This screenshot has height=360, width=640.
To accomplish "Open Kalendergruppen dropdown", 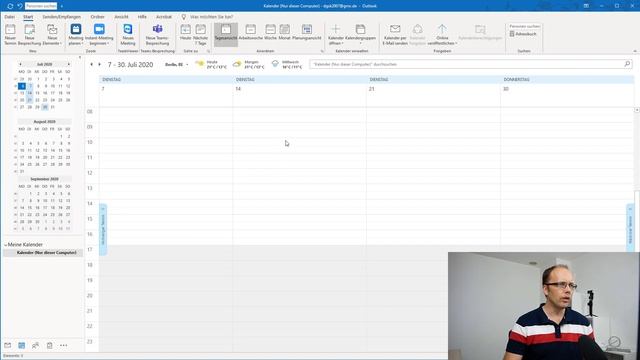I will pyautogui.click(x=360, y=35).
